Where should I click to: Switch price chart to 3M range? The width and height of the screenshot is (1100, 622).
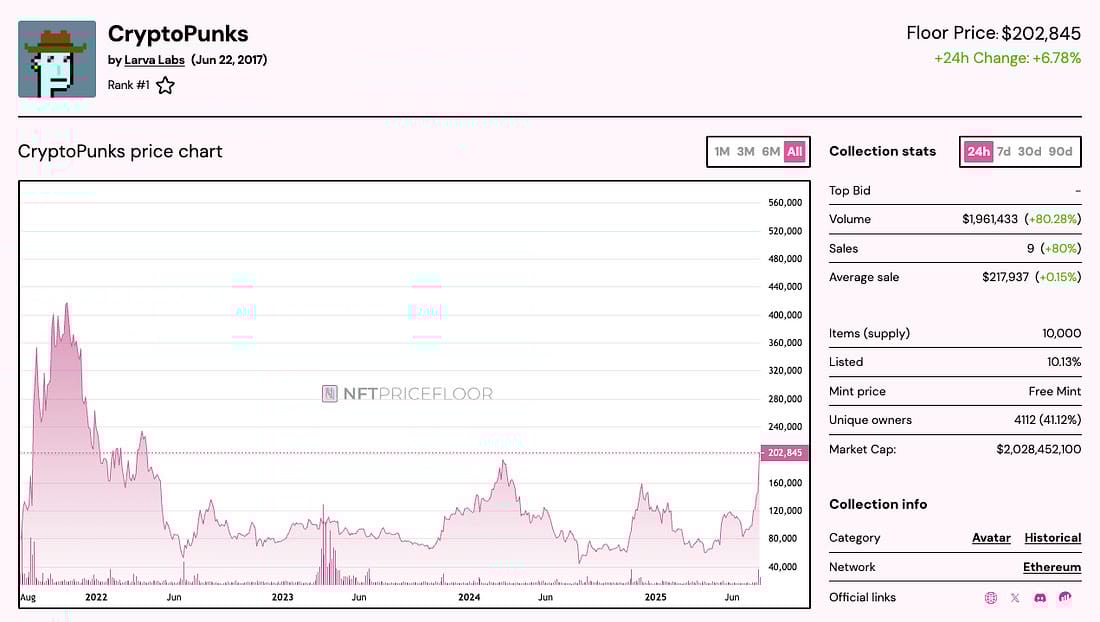746,151
